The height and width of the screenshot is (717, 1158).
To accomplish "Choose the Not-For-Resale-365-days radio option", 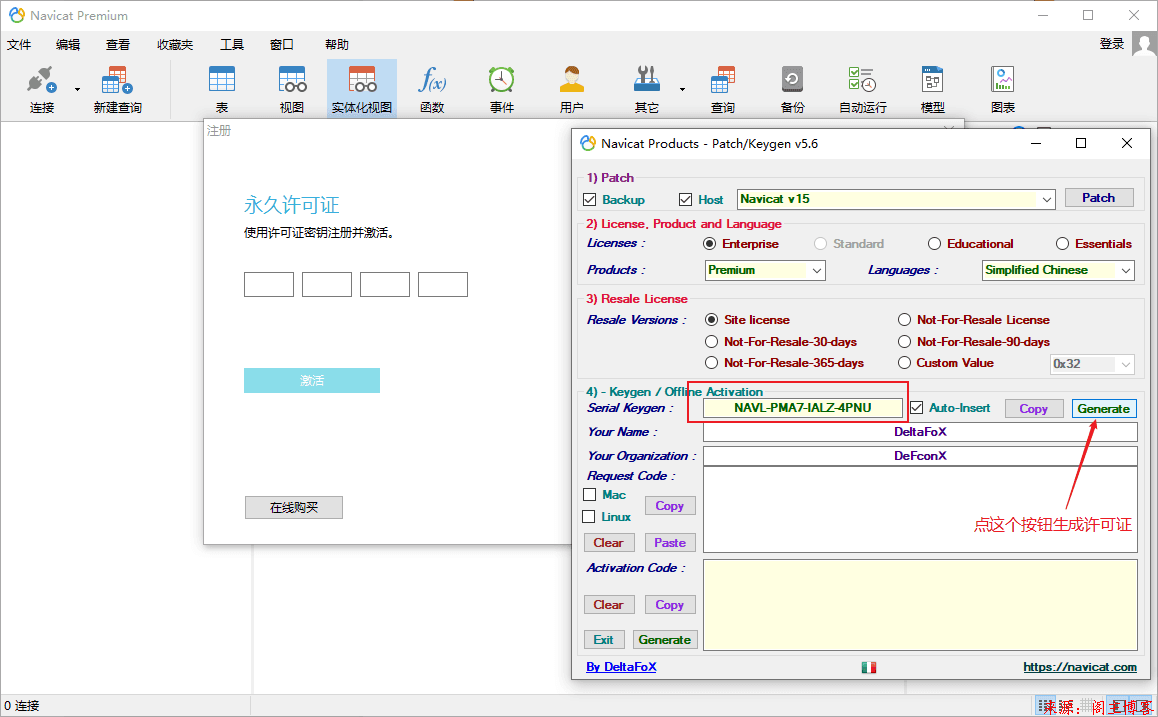I will coord(711,363).
